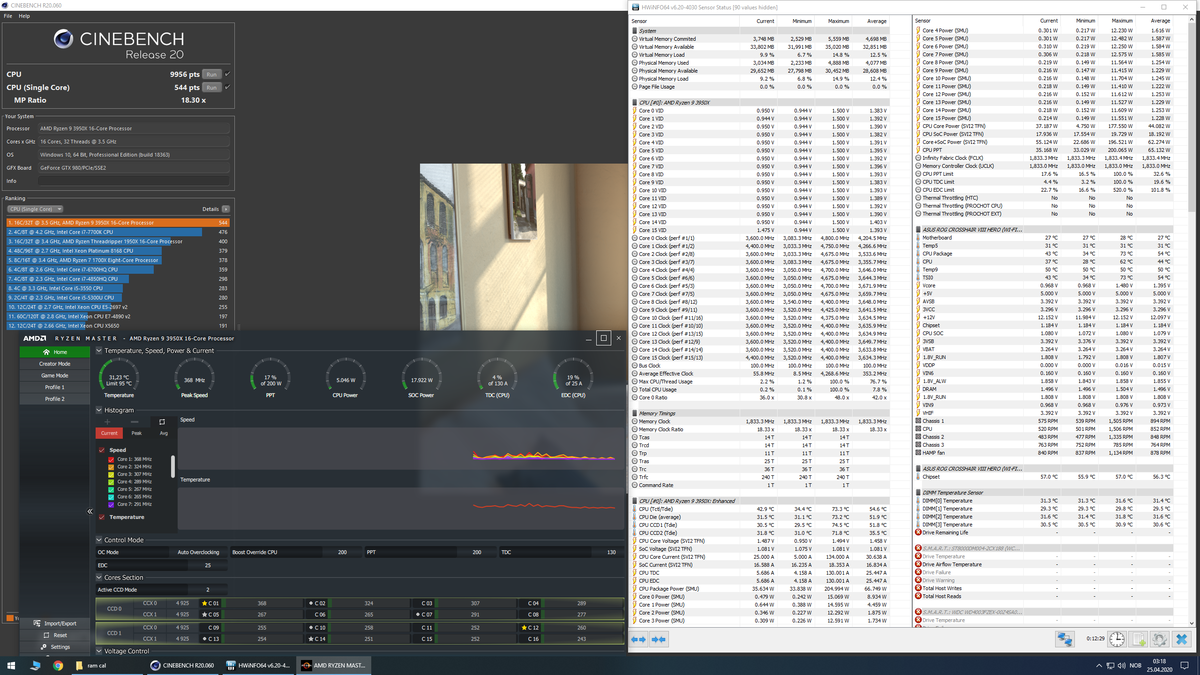
Task: Switch to Creator Mode in Ryzen Master
Action: (x=55, y=364)
